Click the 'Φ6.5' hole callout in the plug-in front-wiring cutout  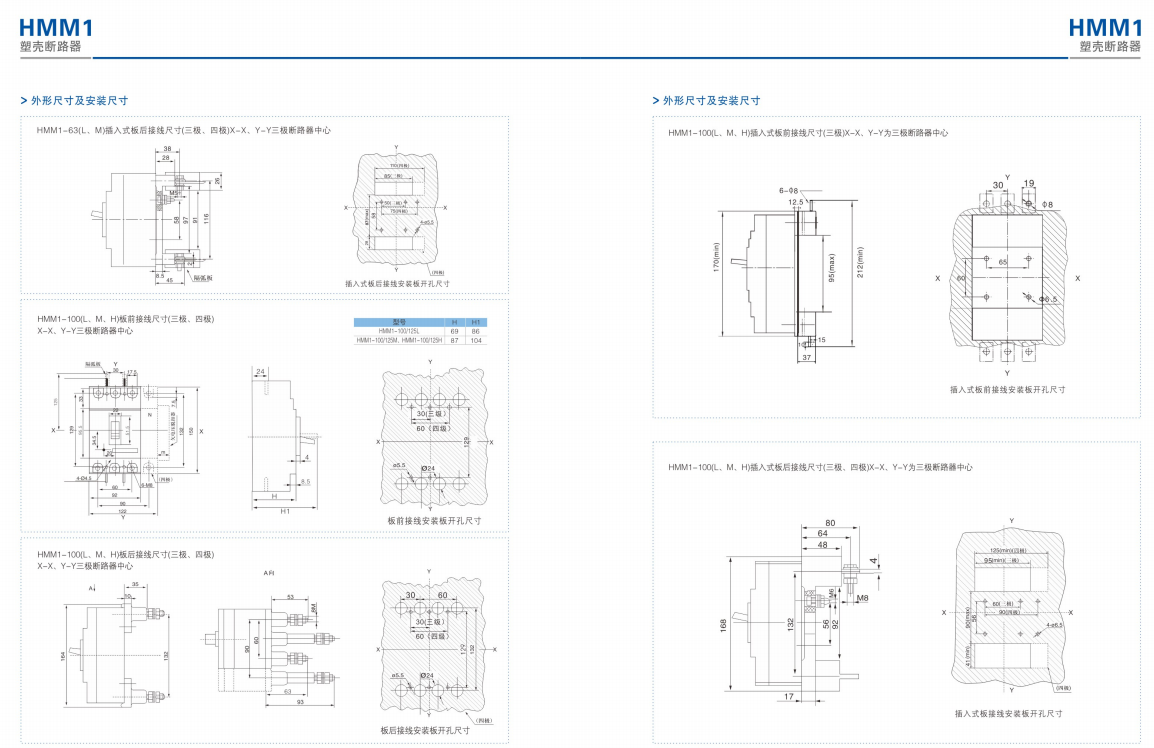1049,299
